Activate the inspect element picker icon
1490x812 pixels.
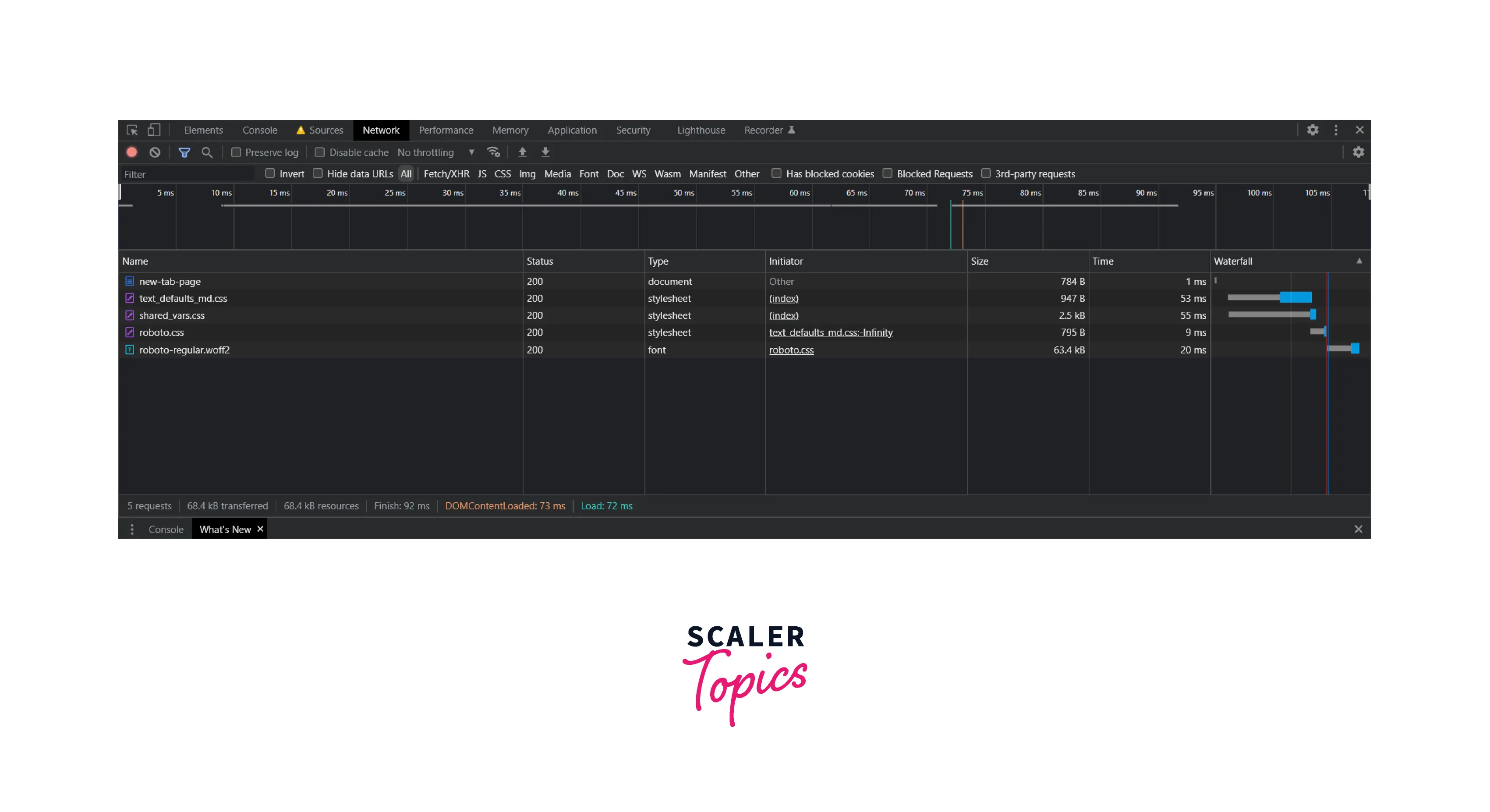click(x=132, y=130)
